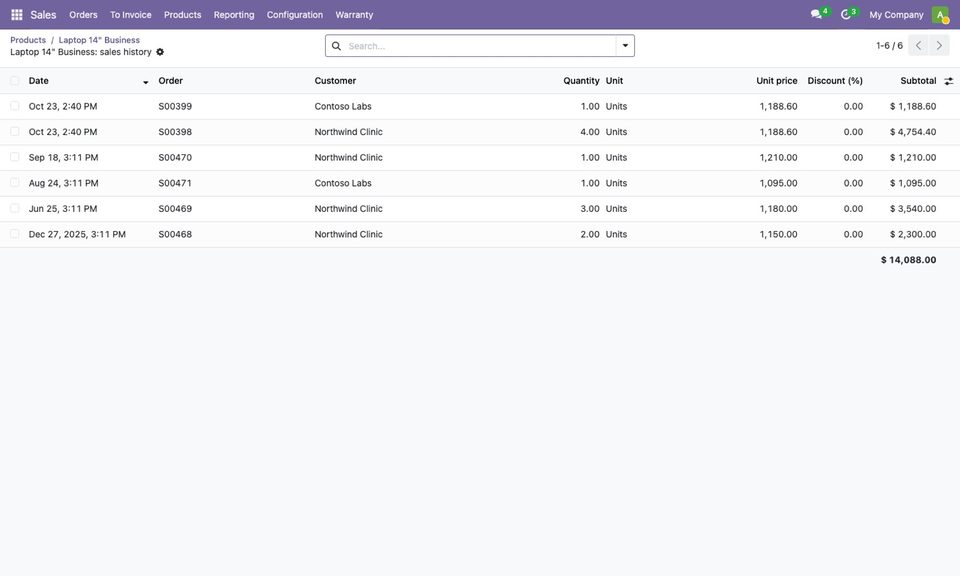Open the user avatar menu
960x576 pixels.
point(940,15)
